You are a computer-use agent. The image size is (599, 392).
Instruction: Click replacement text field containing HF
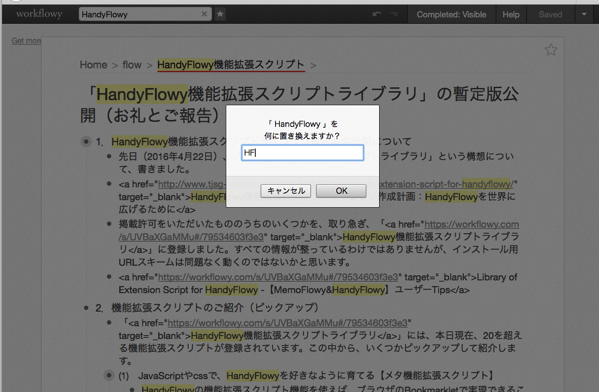click(302, 153)
